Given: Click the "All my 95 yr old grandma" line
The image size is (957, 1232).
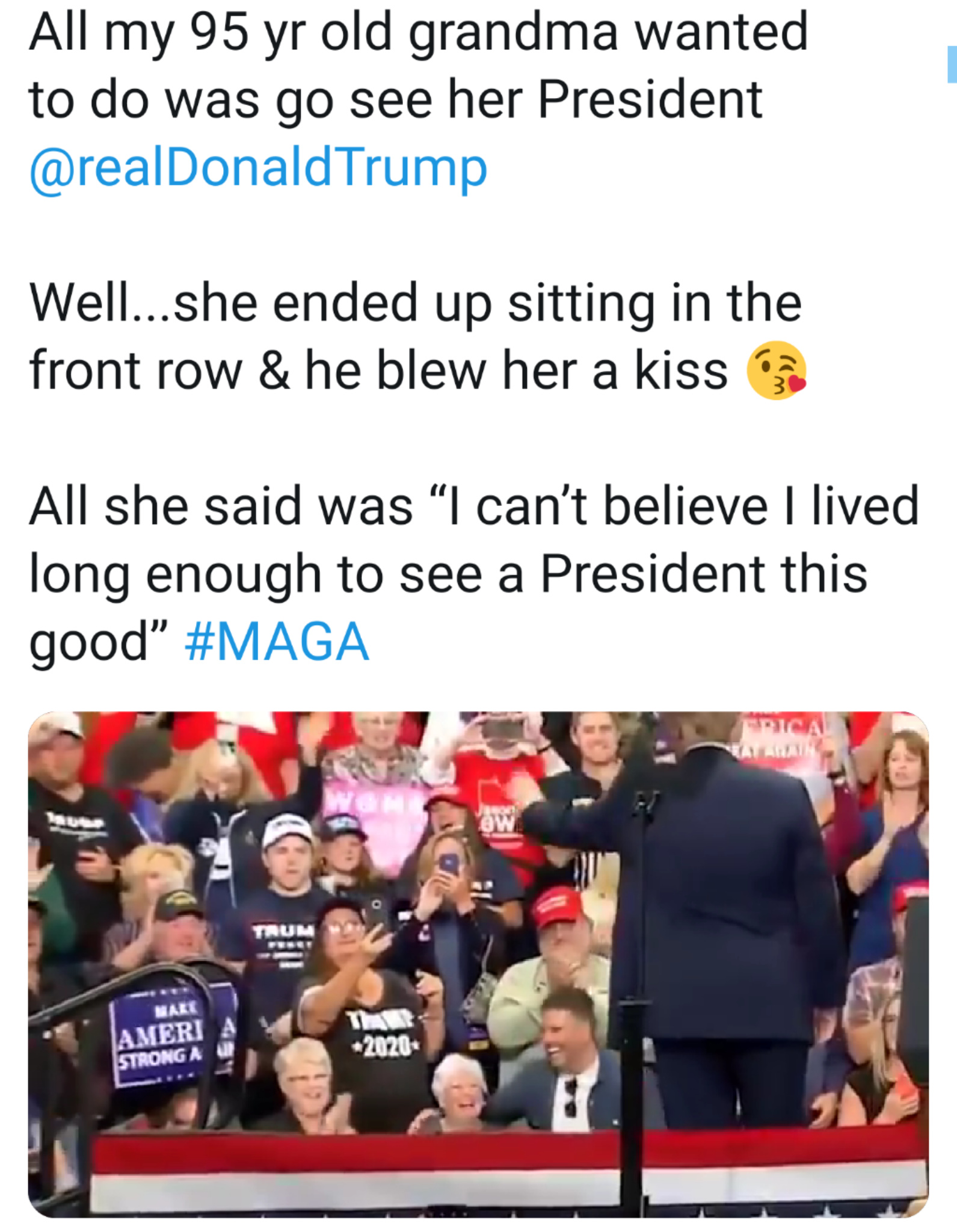Looking at the screenshot, I should (x=418, y=33).
